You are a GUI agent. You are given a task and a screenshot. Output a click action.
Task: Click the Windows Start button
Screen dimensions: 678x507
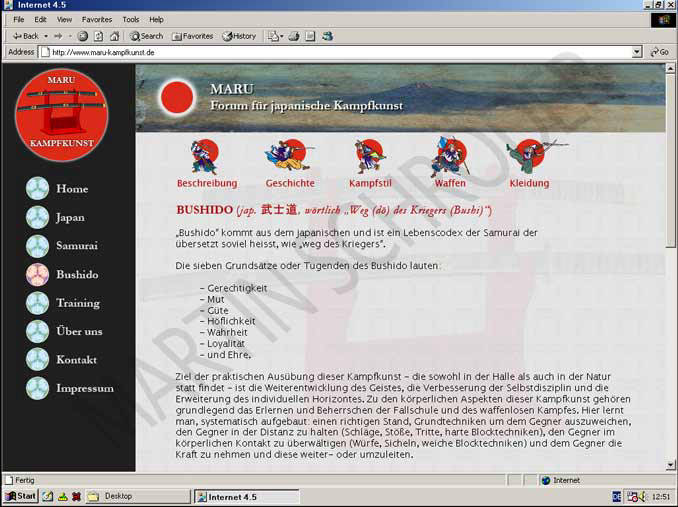[20, 496]
